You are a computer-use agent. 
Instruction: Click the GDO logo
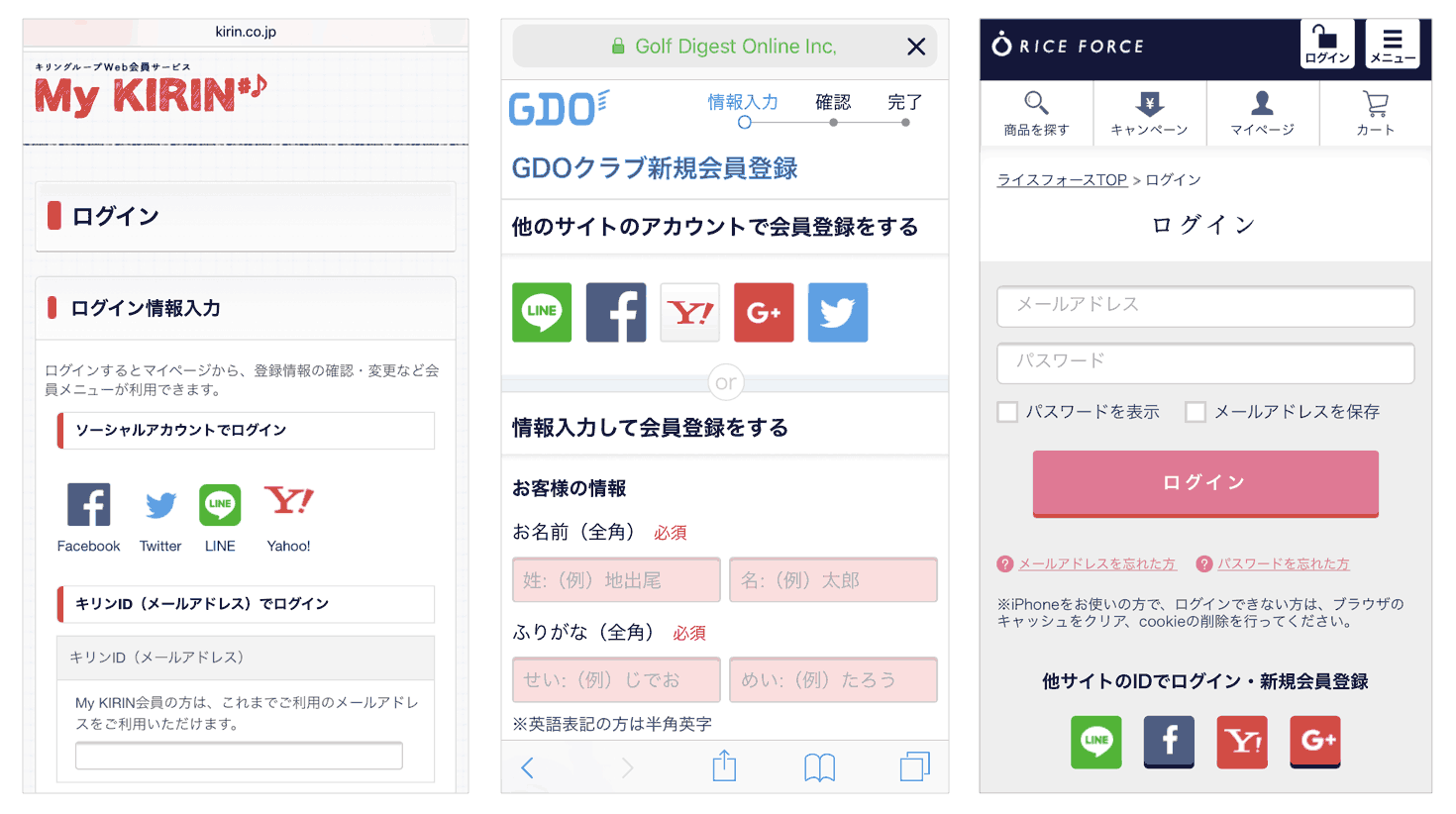[x=559, y=107]
